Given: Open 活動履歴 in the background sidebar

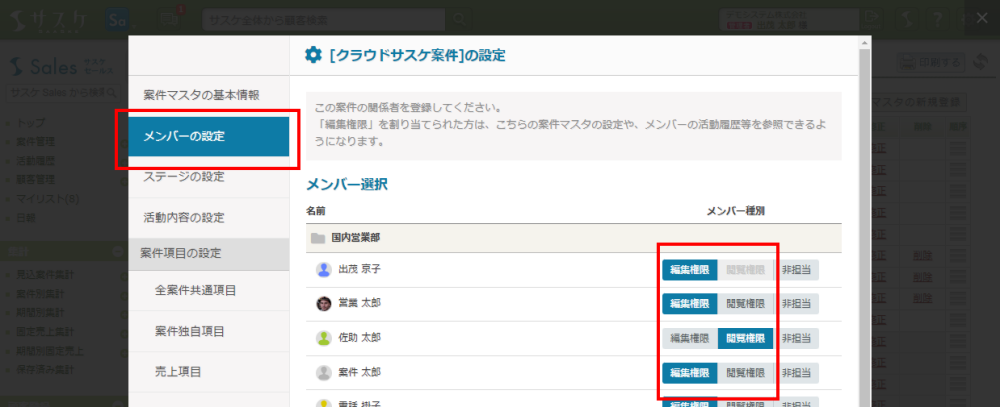Looking at the screenshot, I should [36, 160].
